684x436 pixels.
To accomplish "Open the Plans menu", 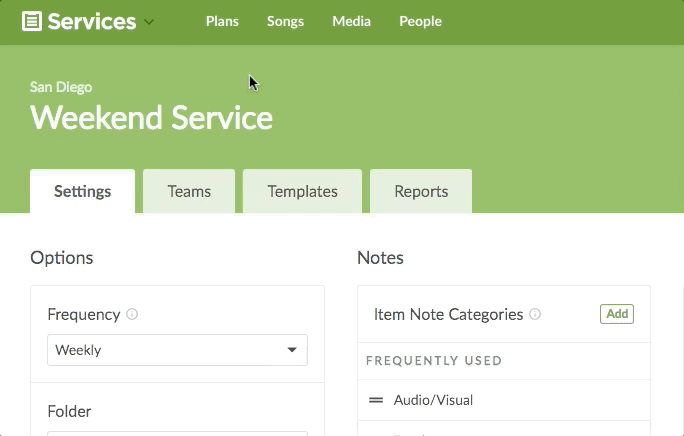I will [222, 21].
